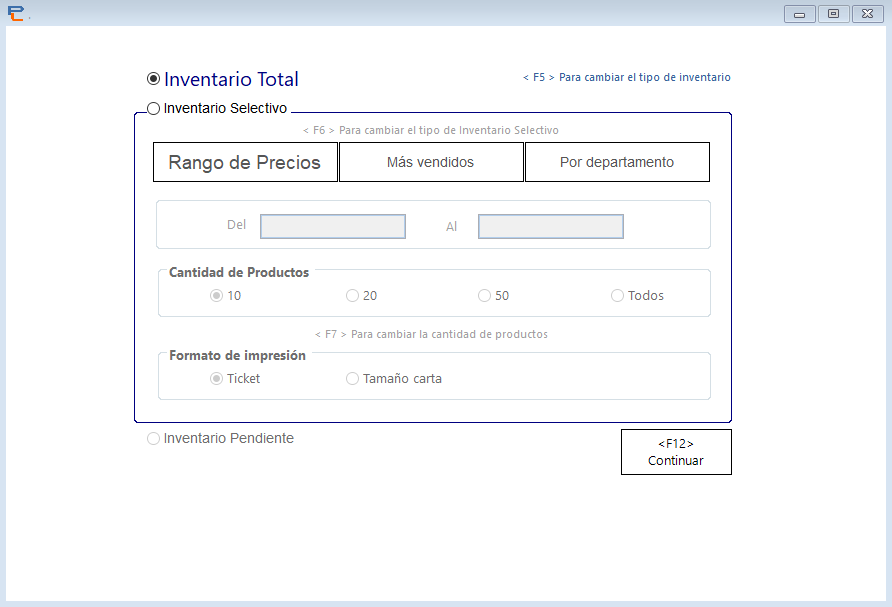Open the Rango de Precios tab
The height and width of the screenshot is (607, 892).
[245, 162]
